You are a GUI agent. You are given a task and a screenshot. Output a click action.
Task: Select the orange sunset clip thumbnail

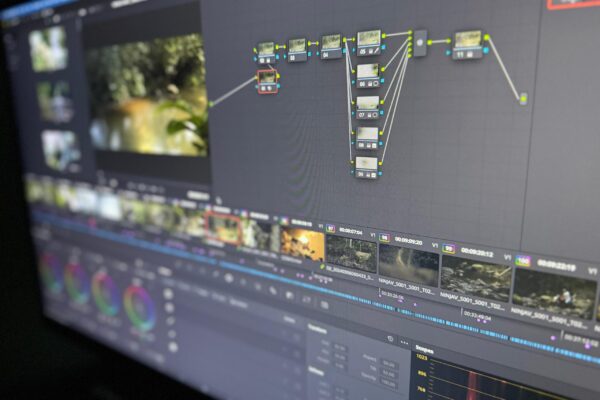coord(302,244)
